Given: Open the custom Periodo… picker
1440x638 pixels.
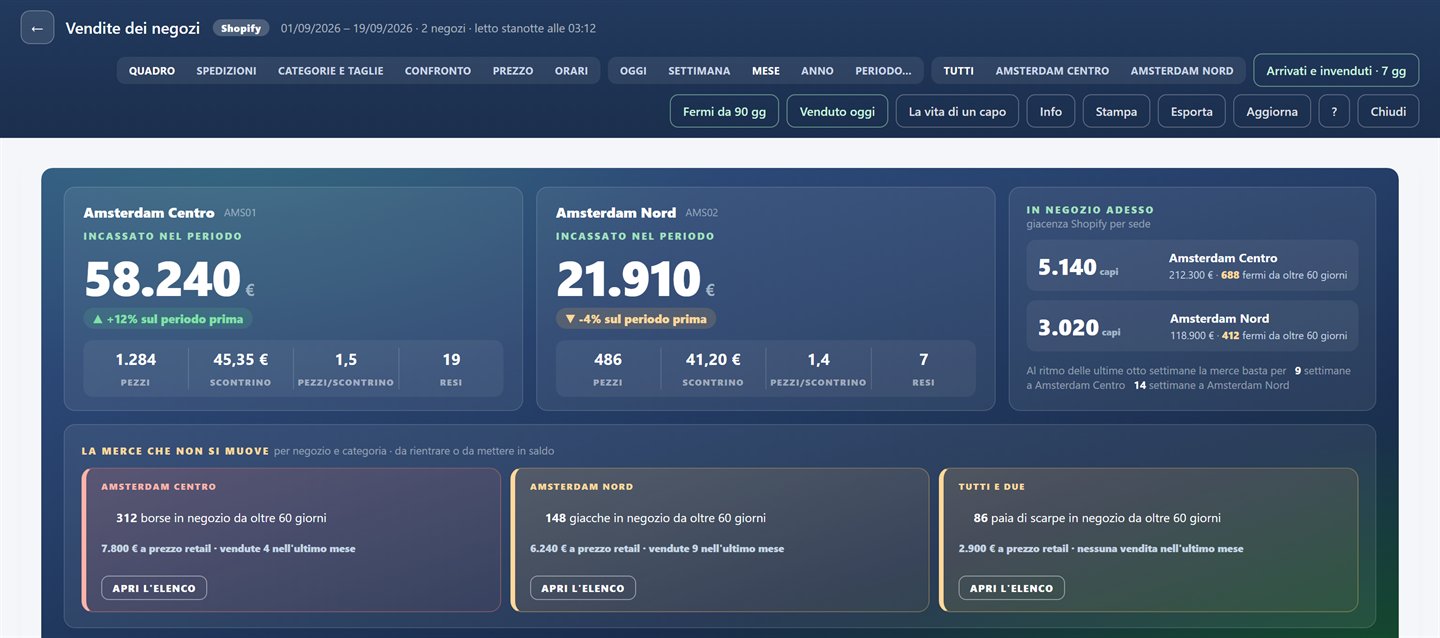Looking at the screenshot, I should [883, 71].
